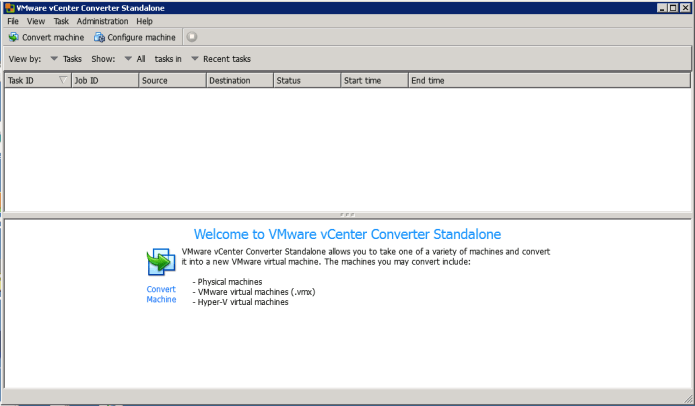Click the Convert Machine link text

(x=161, y=294)
